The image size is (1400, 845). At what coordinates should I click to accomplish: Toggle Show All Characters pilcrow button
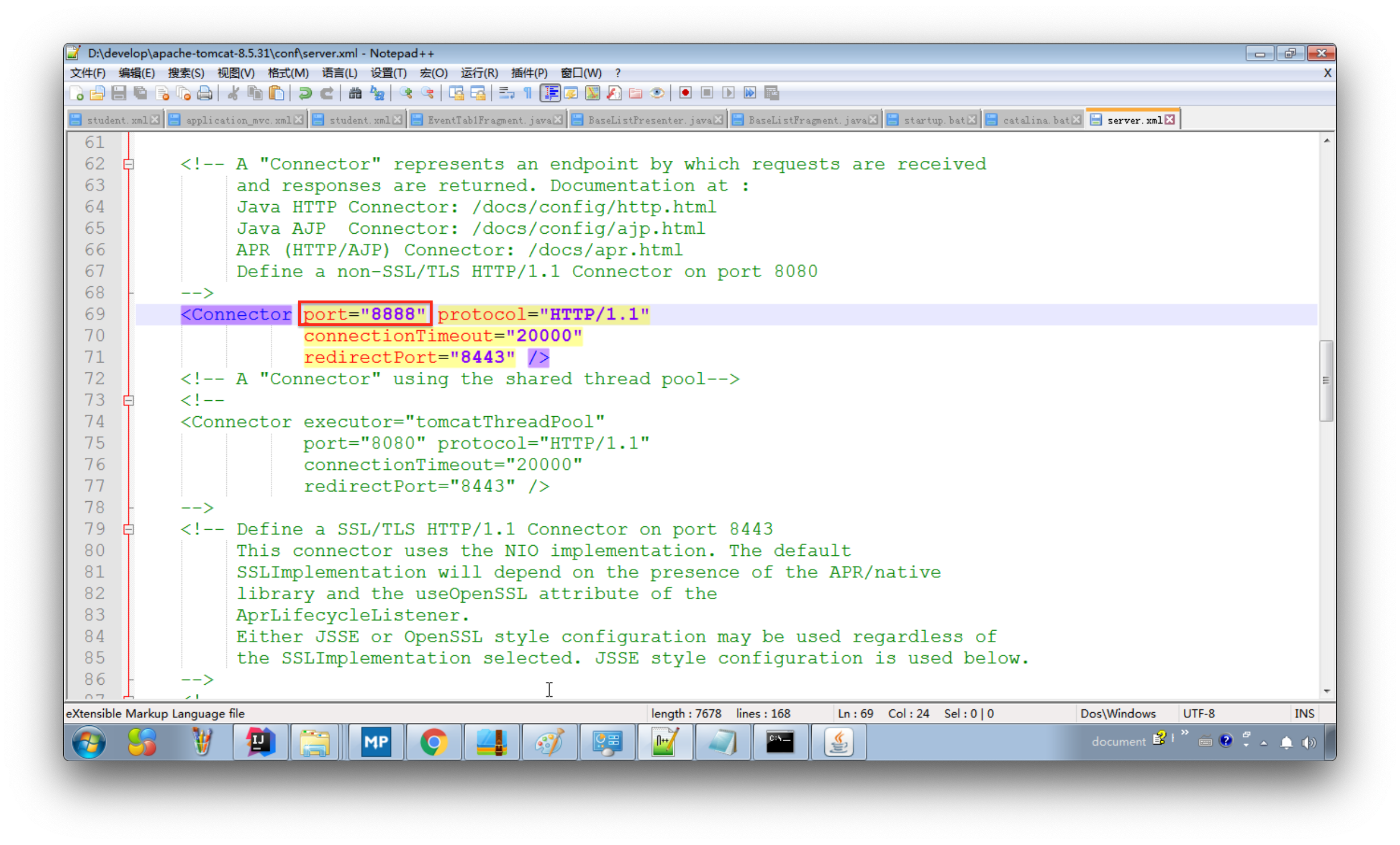click(x=528, y=93)
